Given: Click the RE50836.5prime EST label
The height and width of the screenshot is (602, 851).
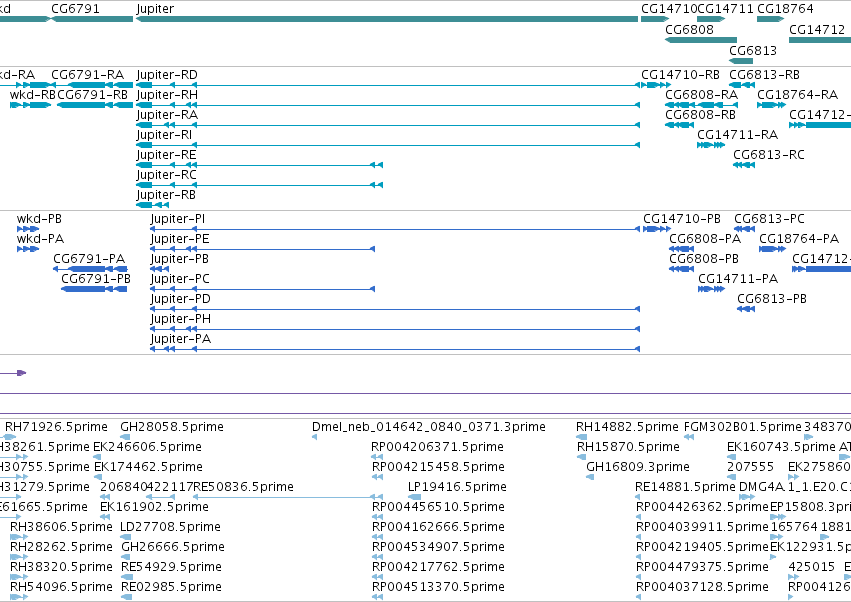Looking at the screenshot, I should [x=243, y=487].
